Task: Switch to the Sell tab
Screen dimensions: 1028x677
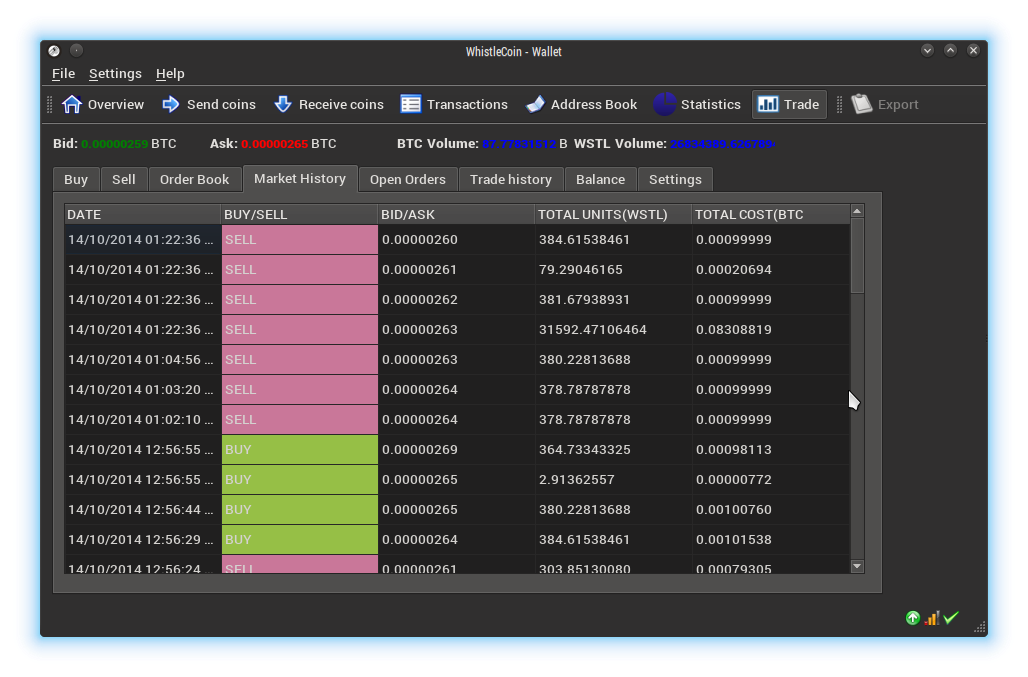Action: coord(124,180)
